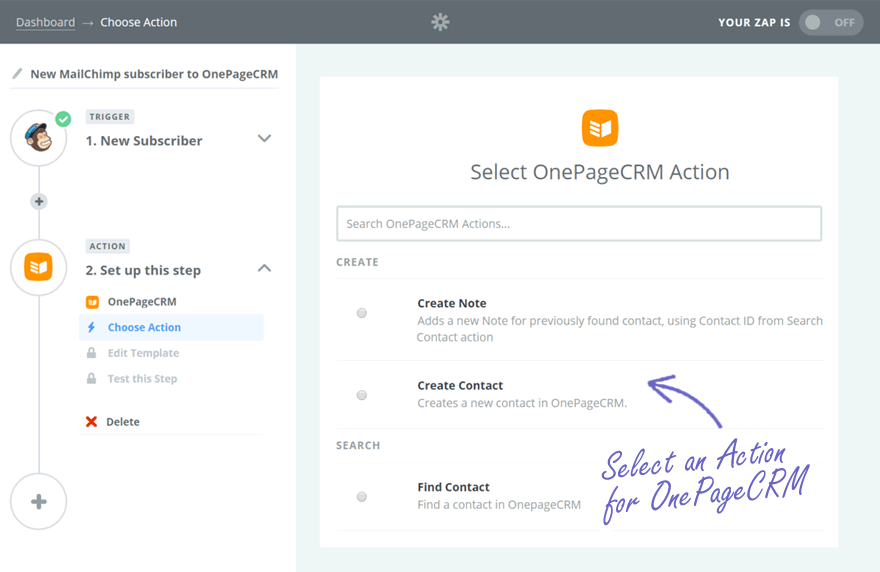Viewport: 880px width, 572px height.
Task: Click in Search OnePageCRM Actions field
Action: point(579,223)
